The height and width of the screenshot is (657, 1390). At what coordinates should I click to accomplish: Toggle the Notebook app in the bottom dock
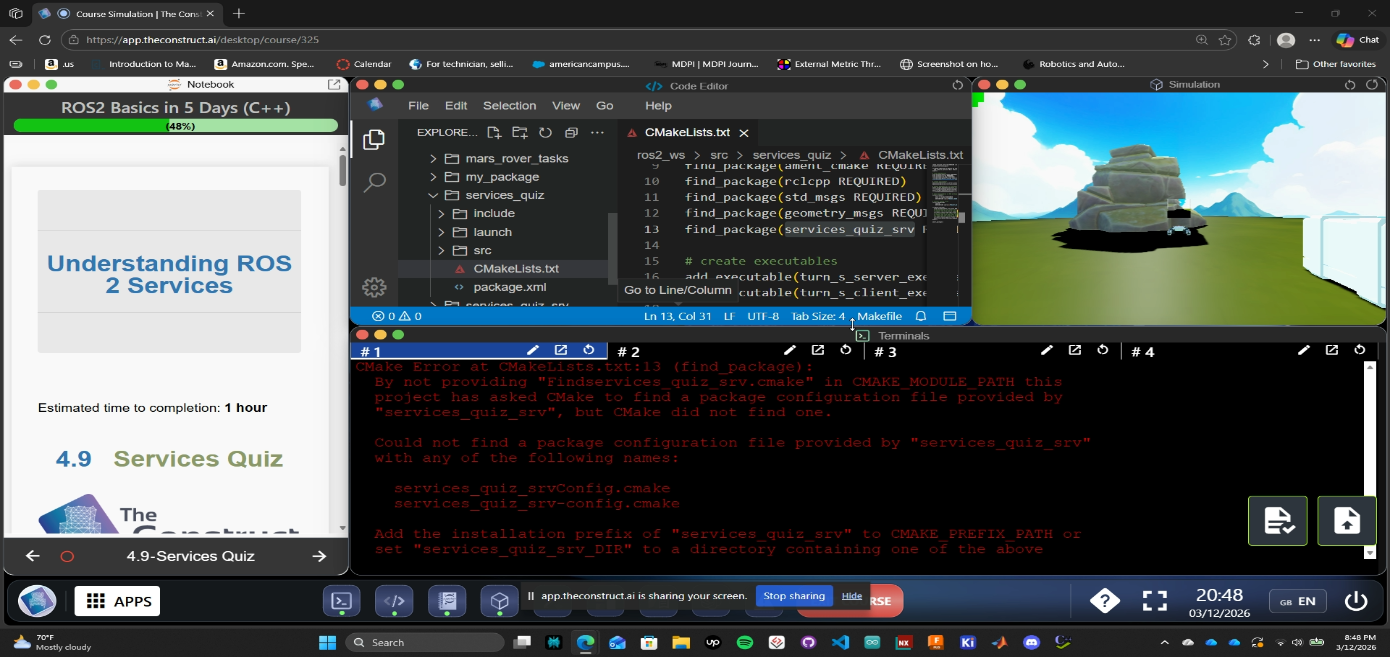(x=447, y=601)
